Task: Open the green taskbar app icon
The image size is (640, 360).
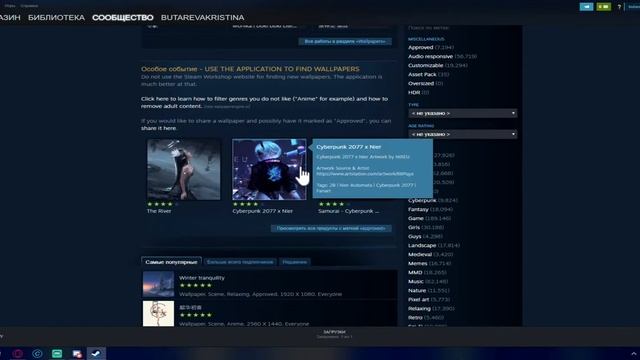Action: [57, 353]
